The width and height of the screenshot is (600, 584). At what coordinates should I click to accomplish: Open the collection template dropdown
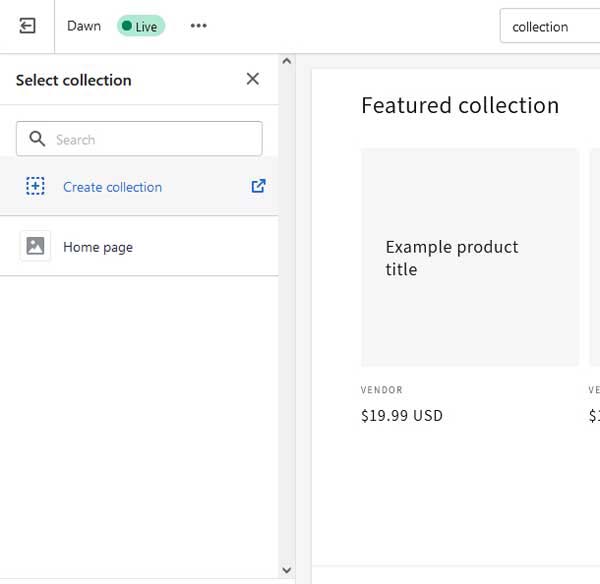pos(549,26)
